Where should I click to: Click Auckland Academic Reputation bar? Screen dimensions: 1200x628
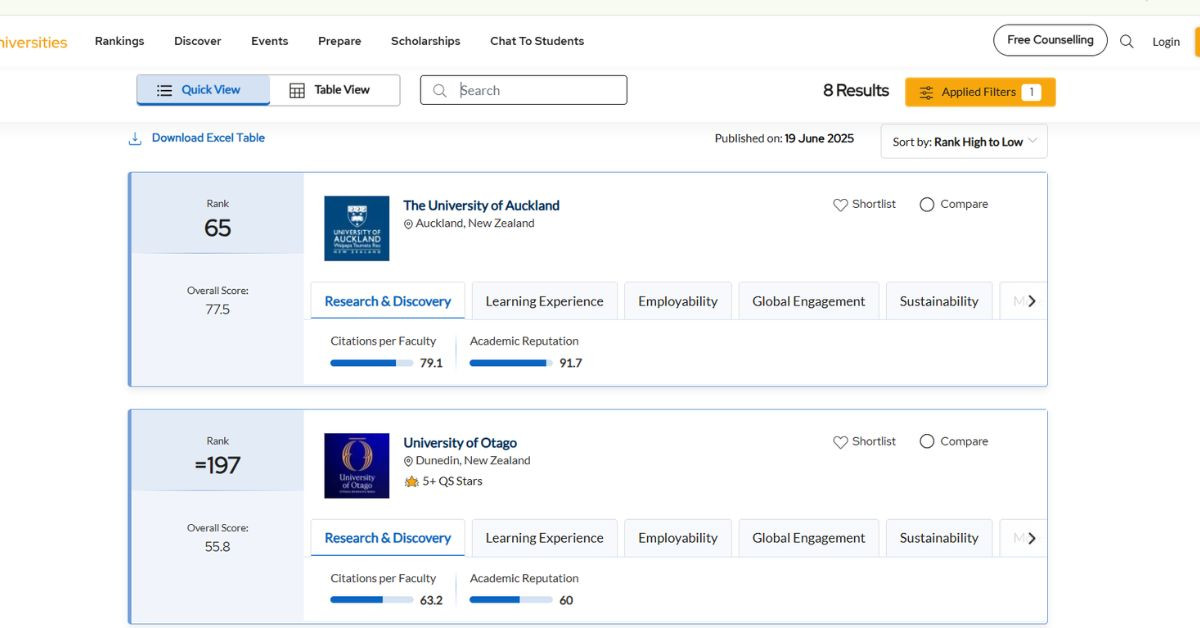pyautogui.click(x=511, y=363)
